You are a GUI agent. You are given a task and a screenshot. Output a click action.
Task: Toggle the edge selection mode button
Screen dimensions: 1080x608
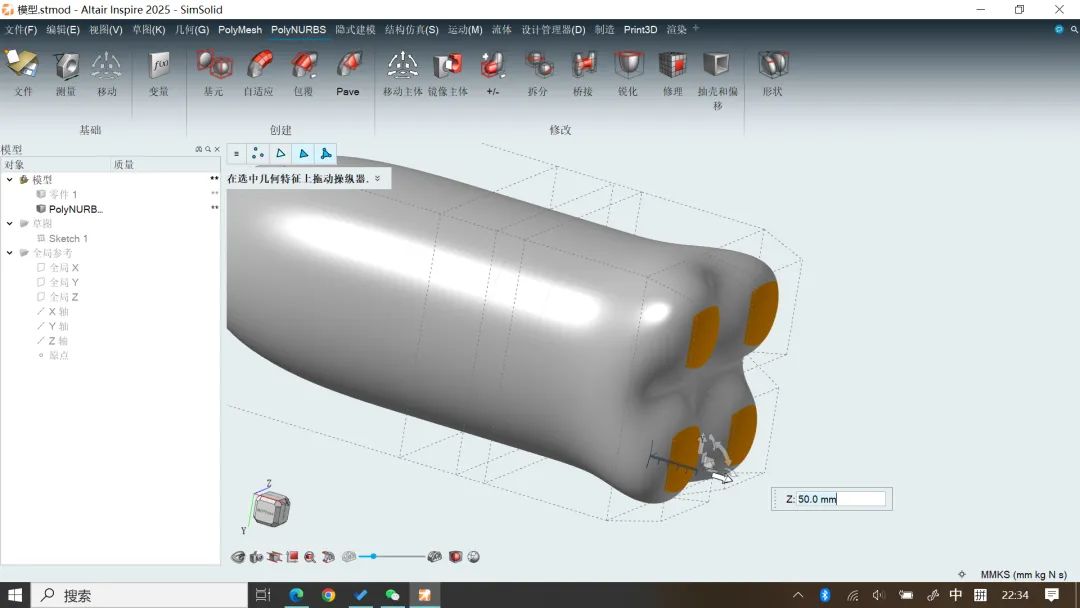point(281,154)
